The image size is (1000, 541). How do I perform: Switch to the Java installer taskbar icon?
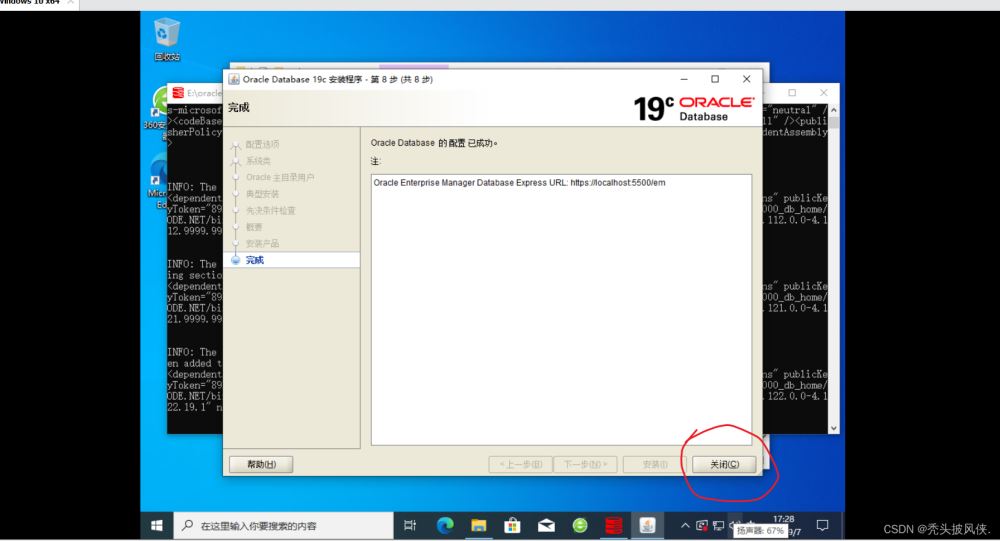(x=648, y=525)
